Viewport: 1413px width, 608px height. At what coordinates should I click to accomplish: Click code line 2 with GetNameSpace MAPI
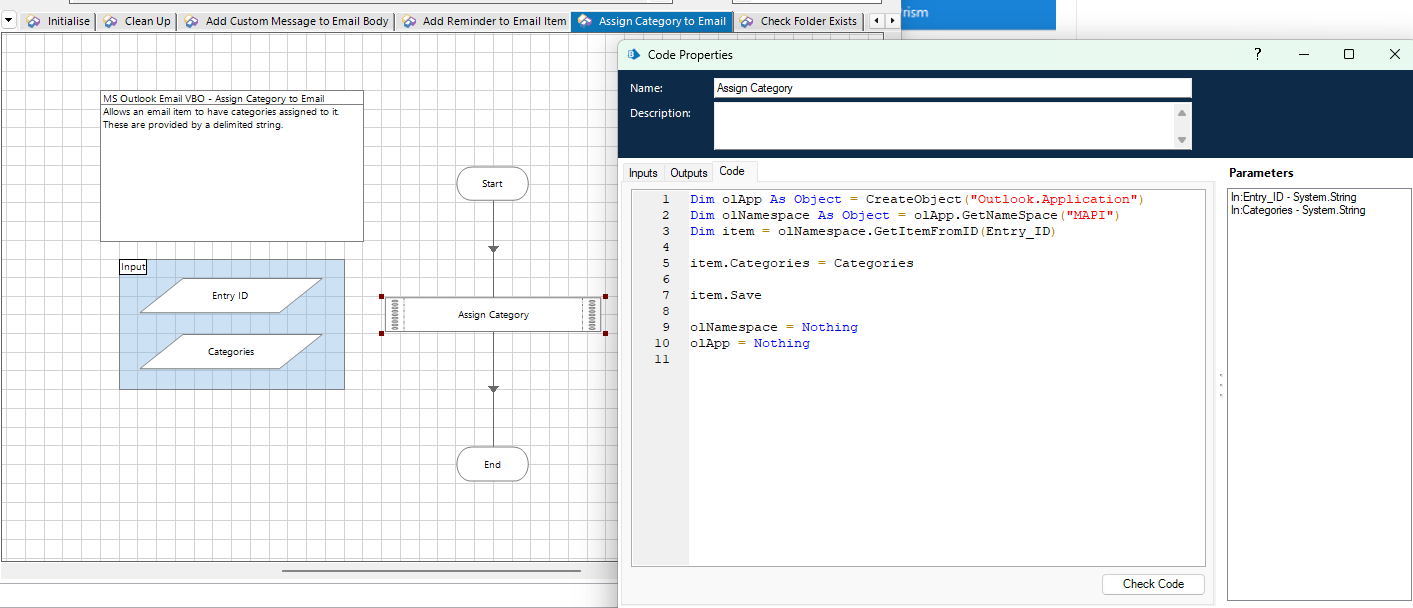[x=903, y=215]
